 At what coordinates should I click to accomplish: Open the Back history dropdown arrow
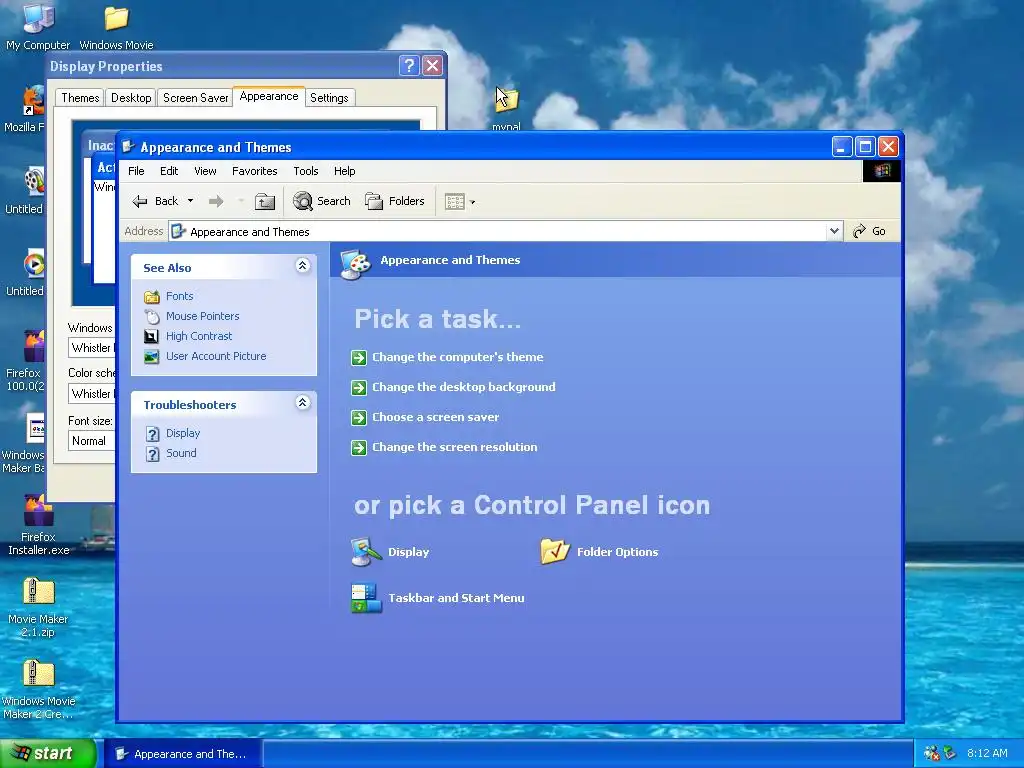pyautogui.click(x=190, y=201)
